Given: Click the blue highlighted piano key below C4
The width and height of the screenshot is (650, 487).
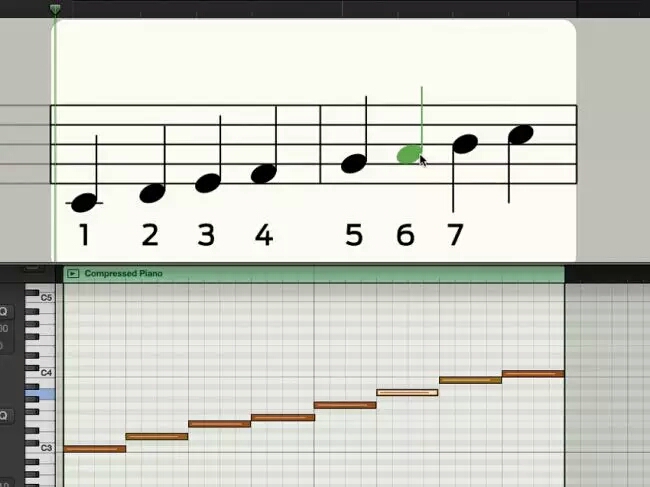Looking at the screenshot, I should [x=40, y=394].
